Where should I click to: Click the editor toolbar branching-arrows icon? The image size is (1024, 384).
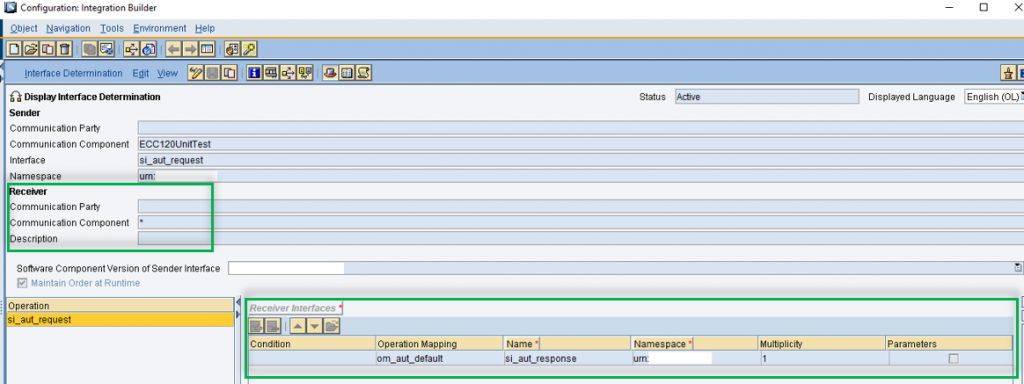pos(288,73)
